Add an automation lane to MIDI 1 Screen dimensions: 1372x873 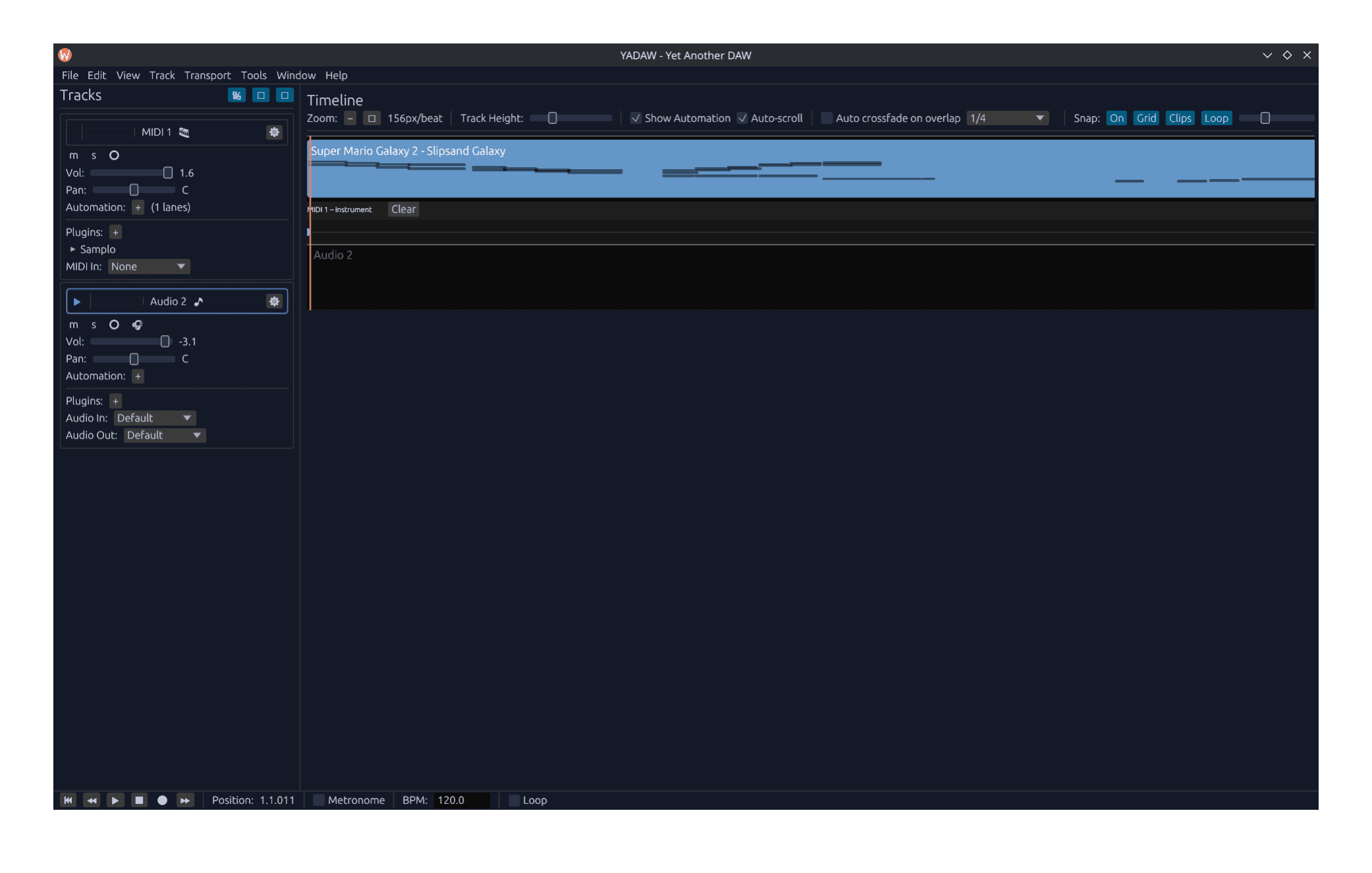[138, 207]
